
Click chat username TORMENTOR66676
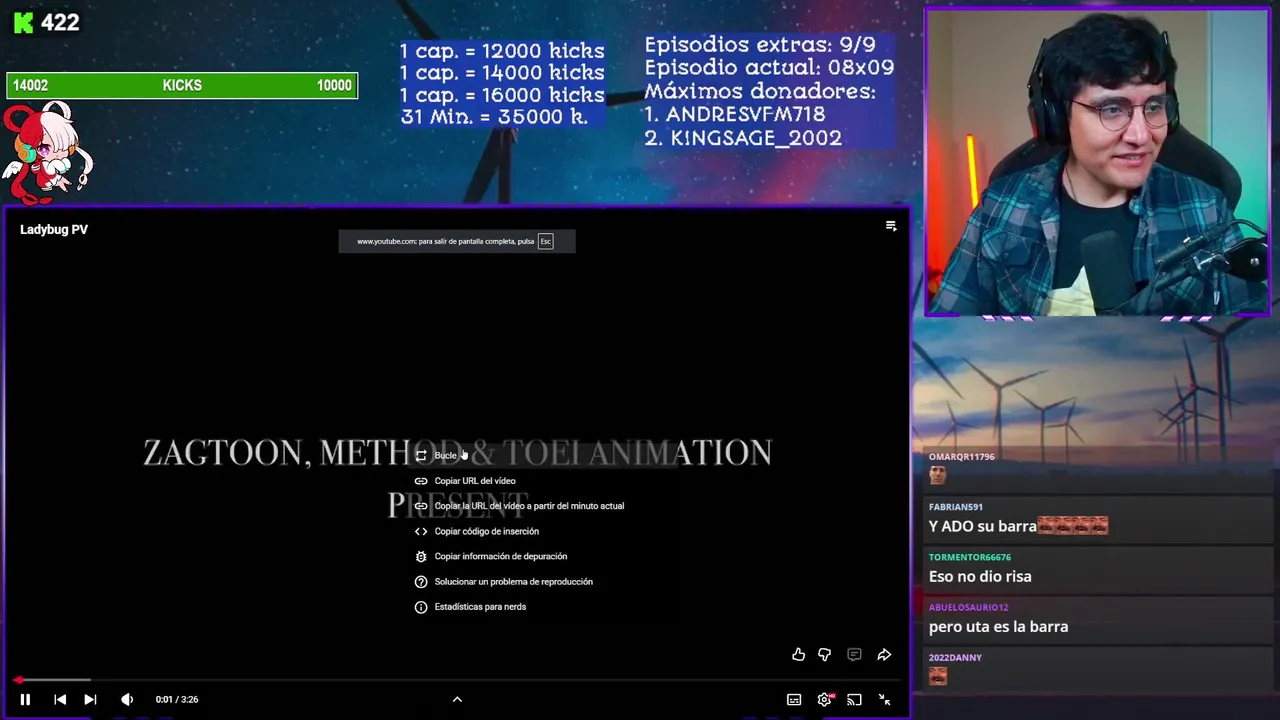point(970,557)
